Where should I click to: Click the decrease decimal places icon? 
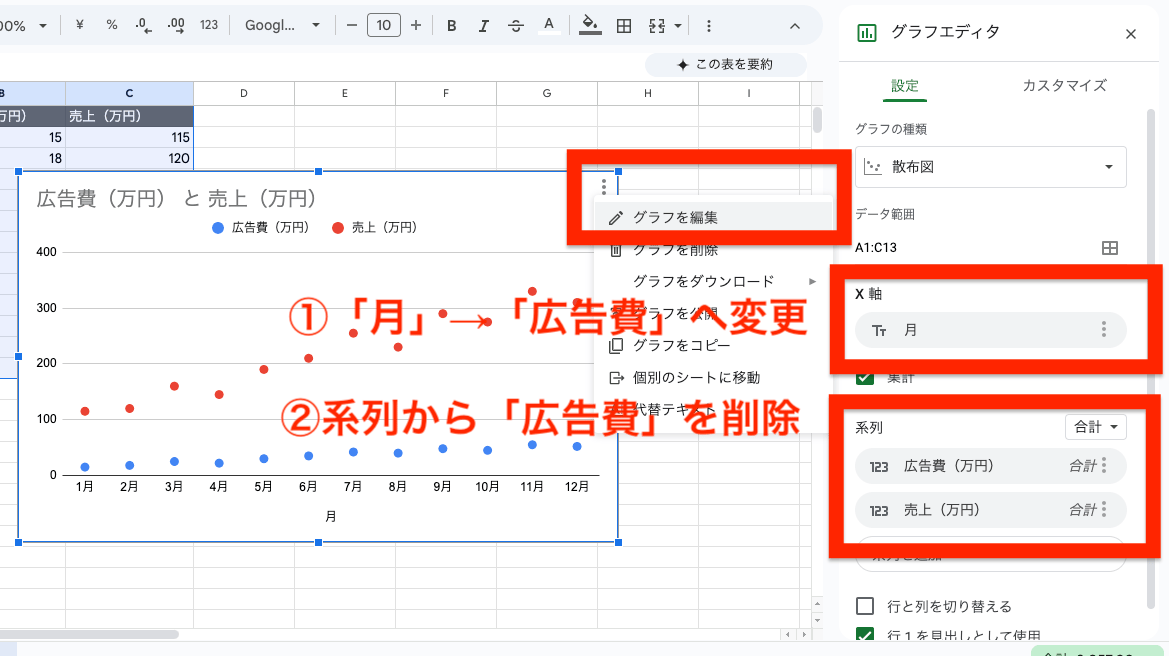[x=143, y=25]
